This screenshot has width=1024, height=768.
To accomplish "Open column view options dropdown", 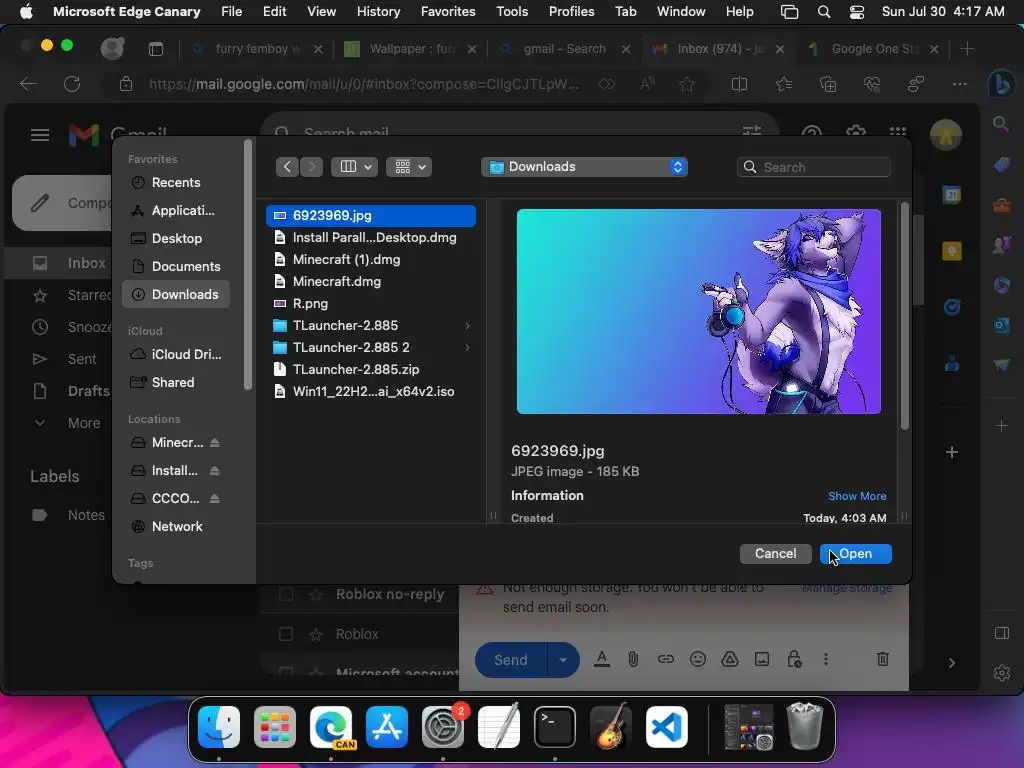I will click(x=355, y=167).
